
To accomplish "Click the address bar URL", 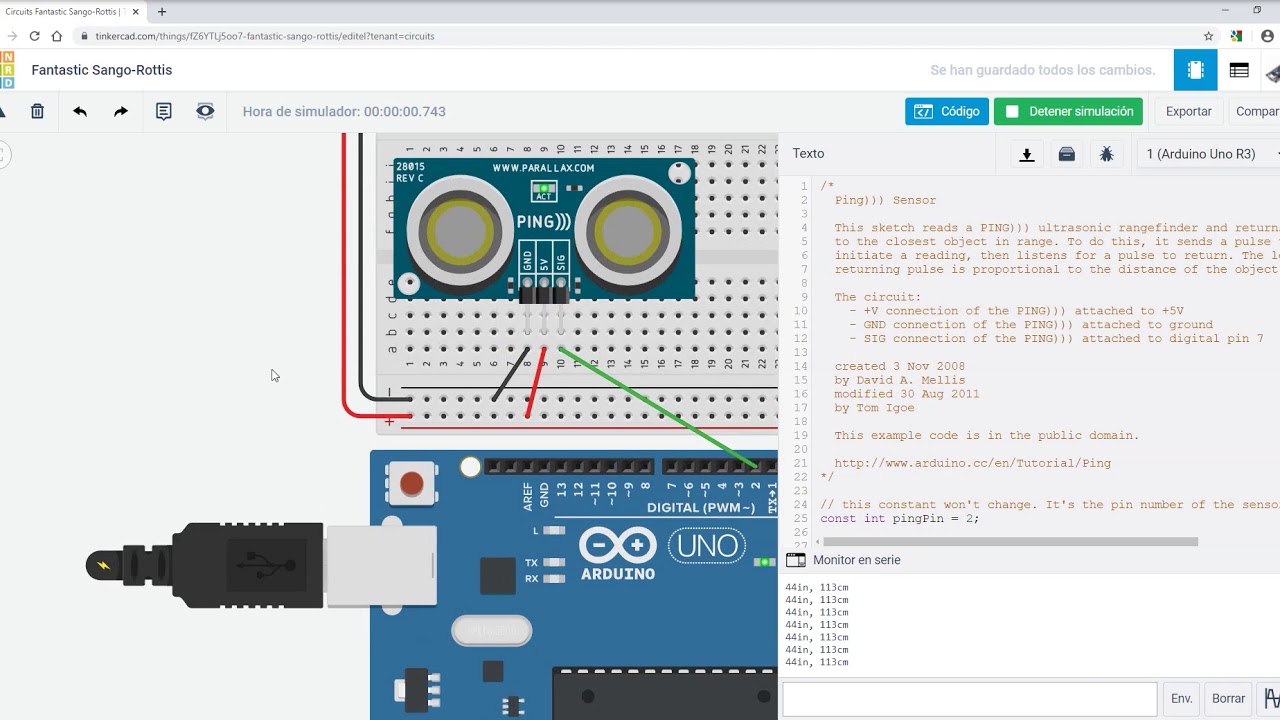I will click(265, 36).
